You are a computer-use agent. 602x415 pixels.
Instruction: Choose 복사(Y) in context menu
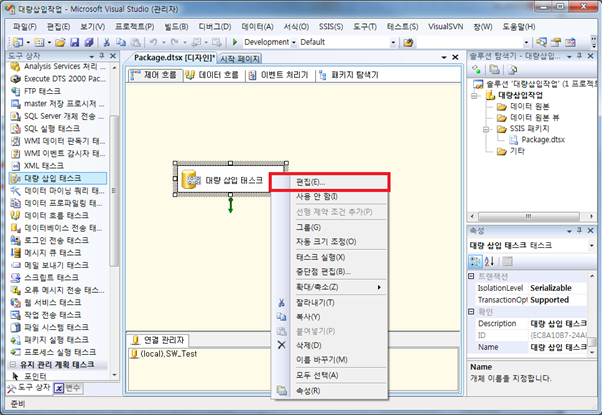(330, 317)
